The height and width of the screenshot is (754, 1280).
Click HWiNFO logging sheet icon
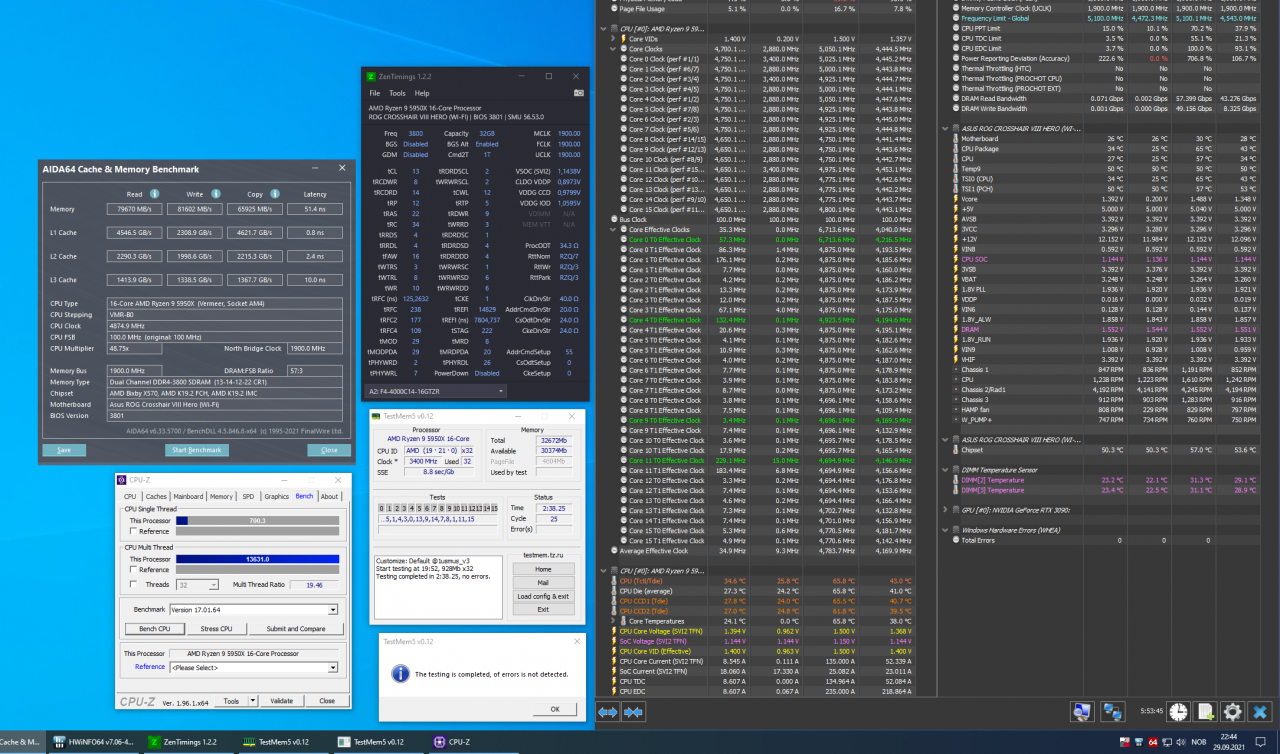click(x=1206, y=711)
